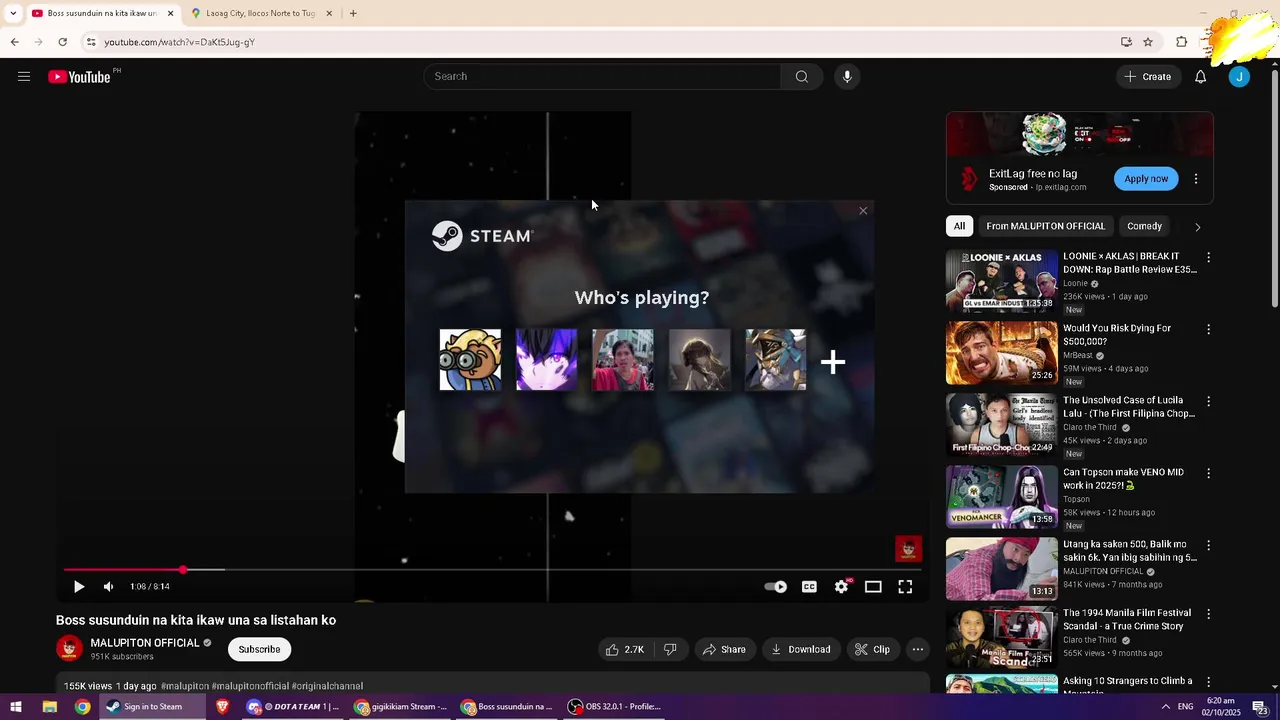Viewport: 1280px width, 720px height.
Task: Select the goggles dog Steam profile avatar
Action: click(470, 360)
